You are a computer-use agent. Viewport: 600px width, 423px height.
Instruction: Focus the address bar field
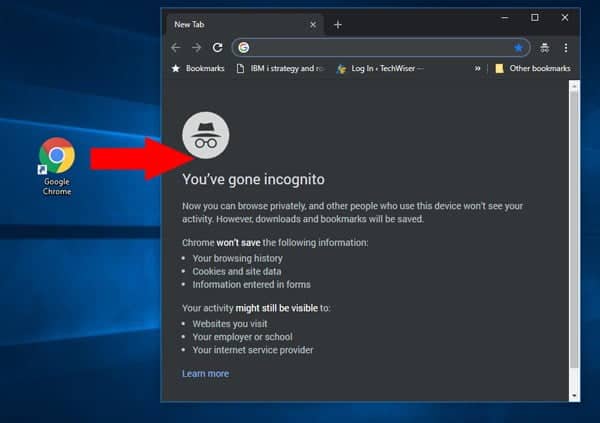(381, 47)
